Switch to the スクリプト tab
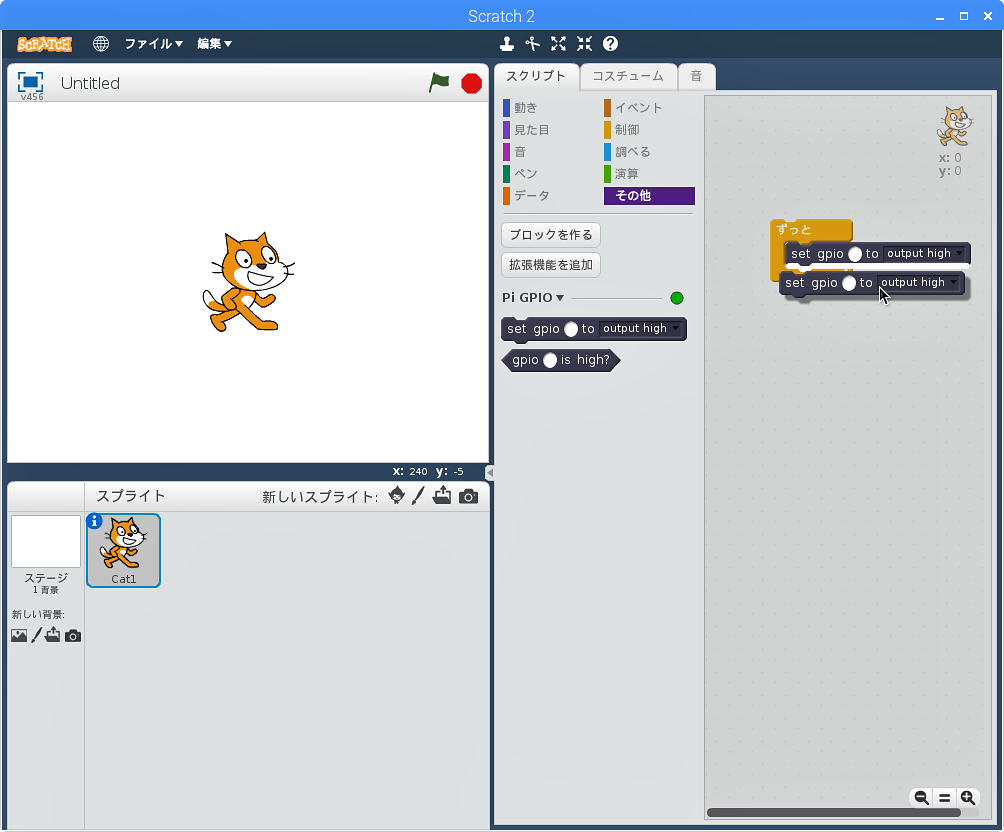This screenshot has height=832, width=1004. pyautogui.click(x=536, y=76)
